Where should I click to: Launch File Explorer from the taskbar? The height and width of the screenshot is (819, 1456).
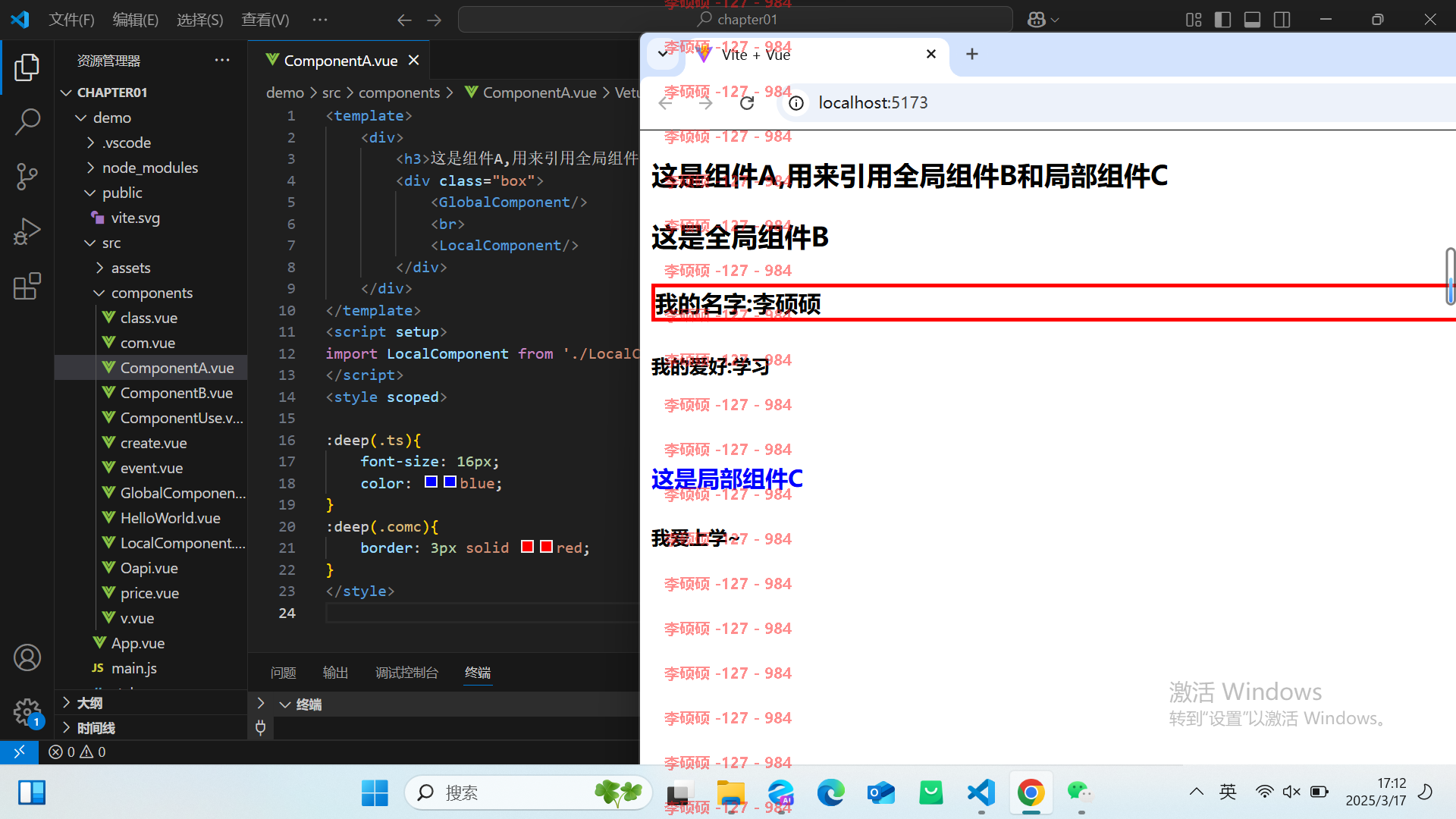click(731, 793)
